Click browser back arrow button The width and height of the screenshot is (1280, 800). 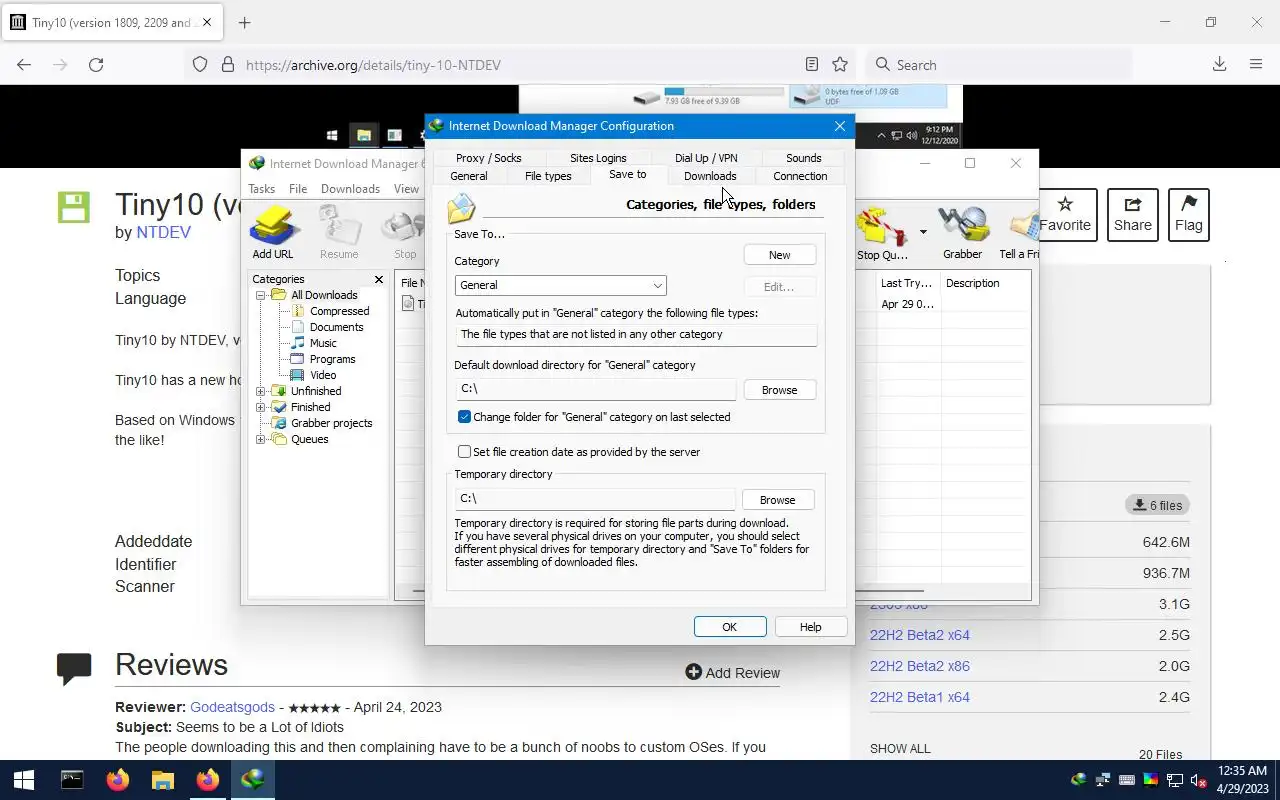[24, 64]
